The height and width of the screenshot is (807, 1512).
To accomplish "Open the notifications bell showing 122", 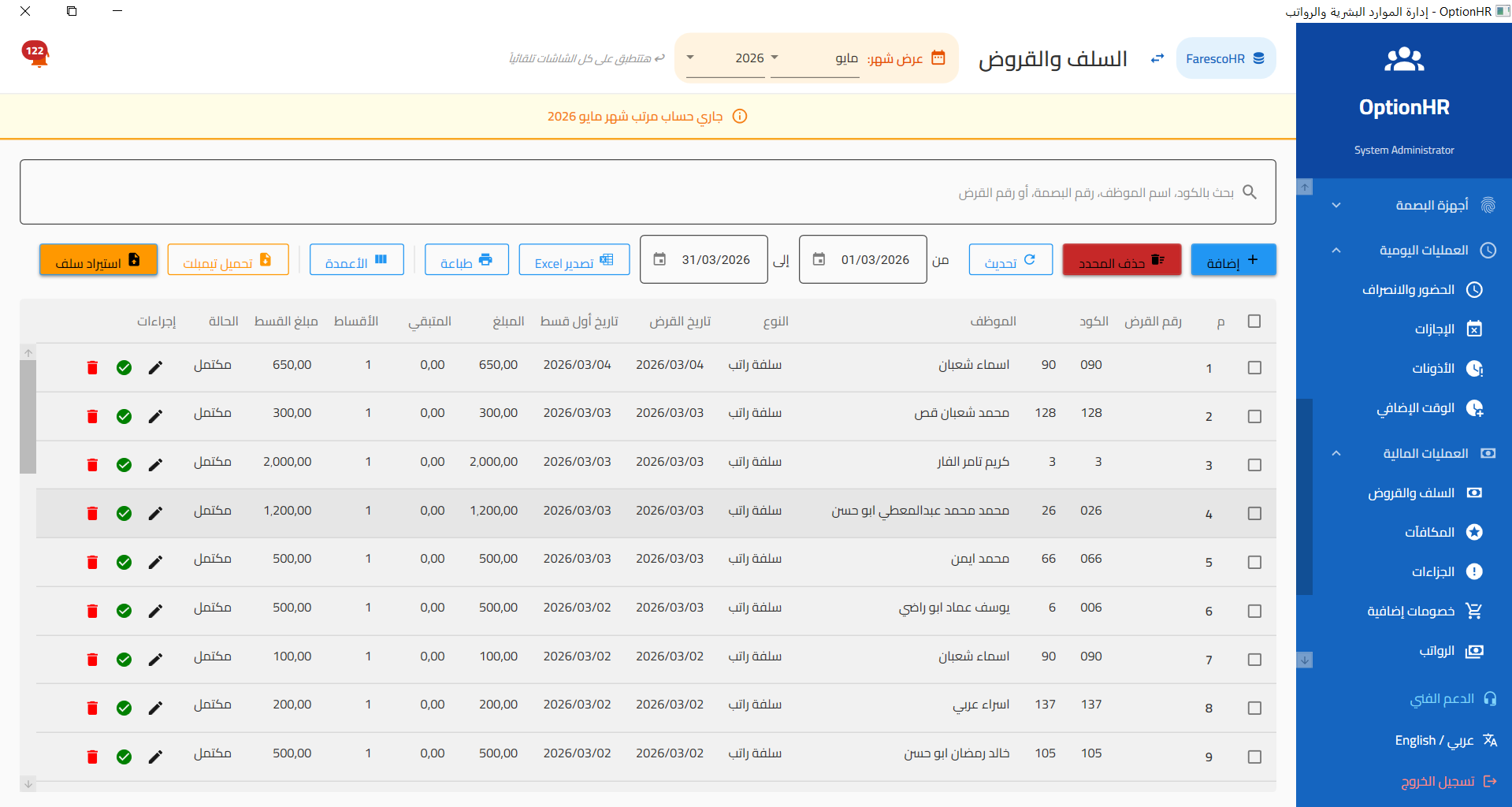I will [35, 54].
